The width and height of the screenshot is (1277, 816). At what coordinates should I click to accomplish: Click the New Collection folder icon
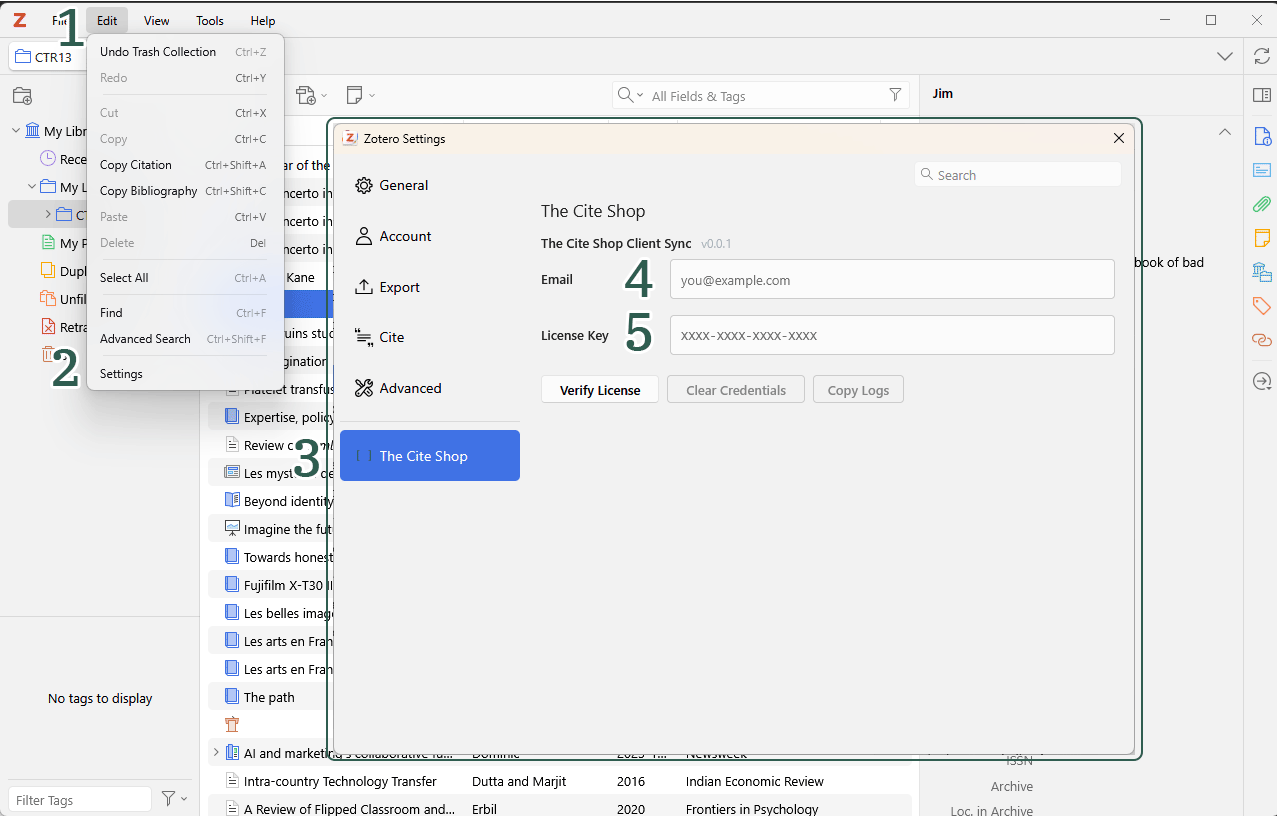pyautogui.click(x=22, y=96)
